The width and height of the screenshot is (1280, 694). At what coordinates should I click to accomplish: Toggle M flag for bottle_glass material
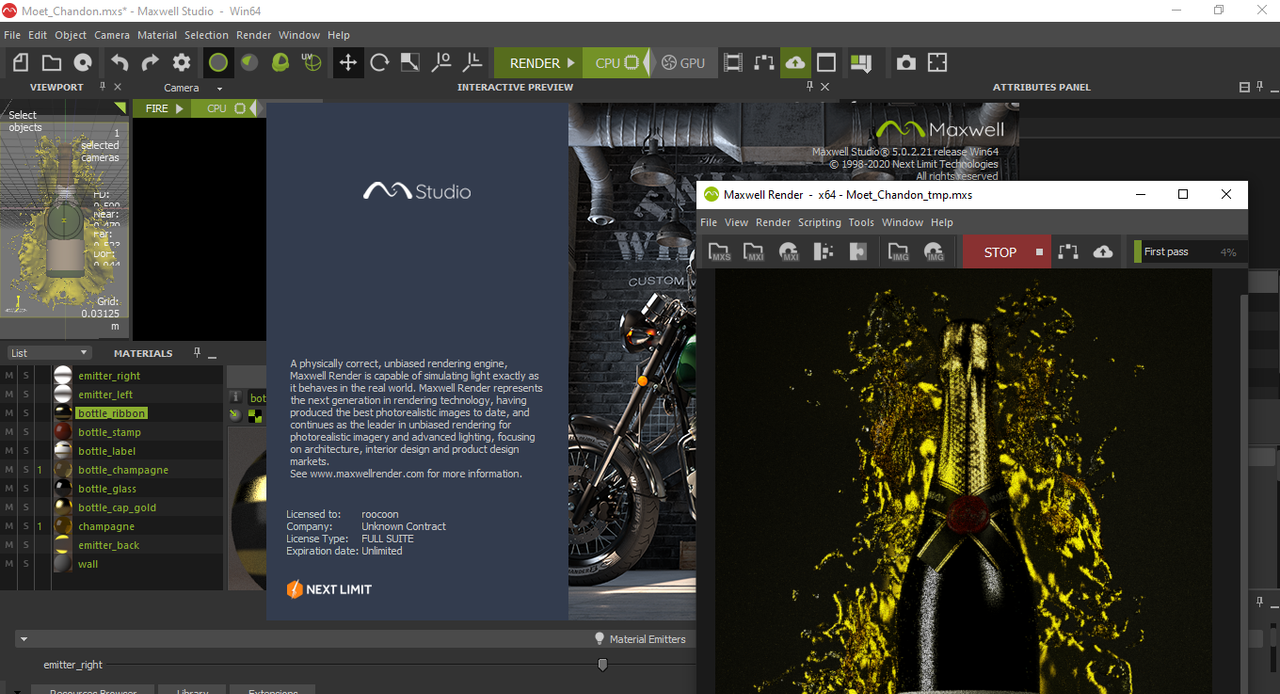coord(9,489)
